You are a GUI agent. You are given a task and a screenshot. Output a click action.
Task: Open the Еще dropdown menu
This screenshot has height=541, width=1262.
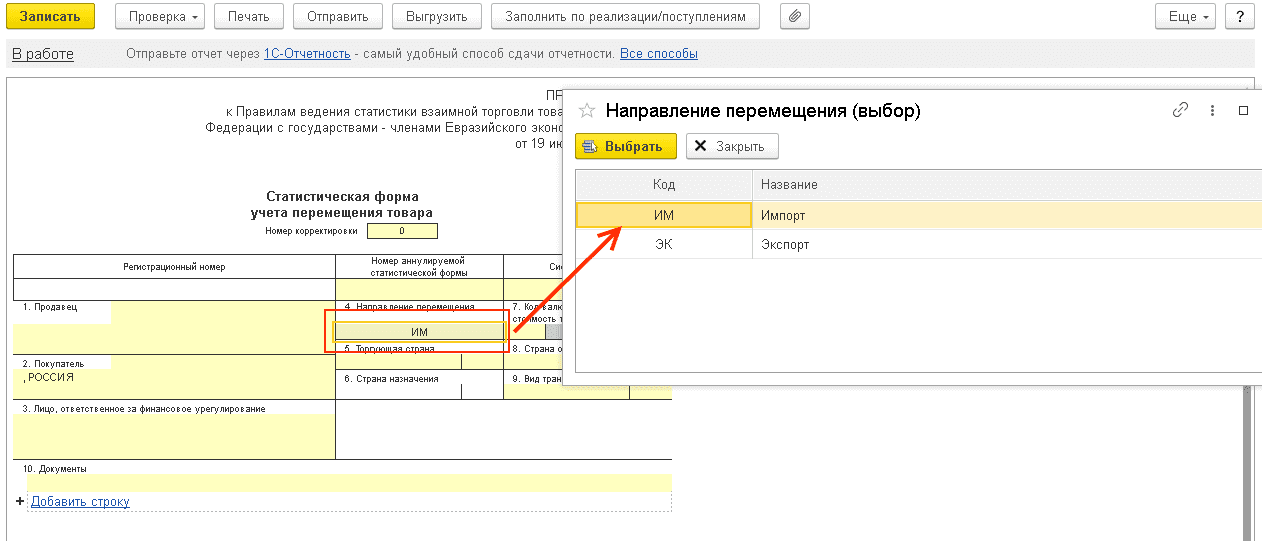tap(1184, 17)
